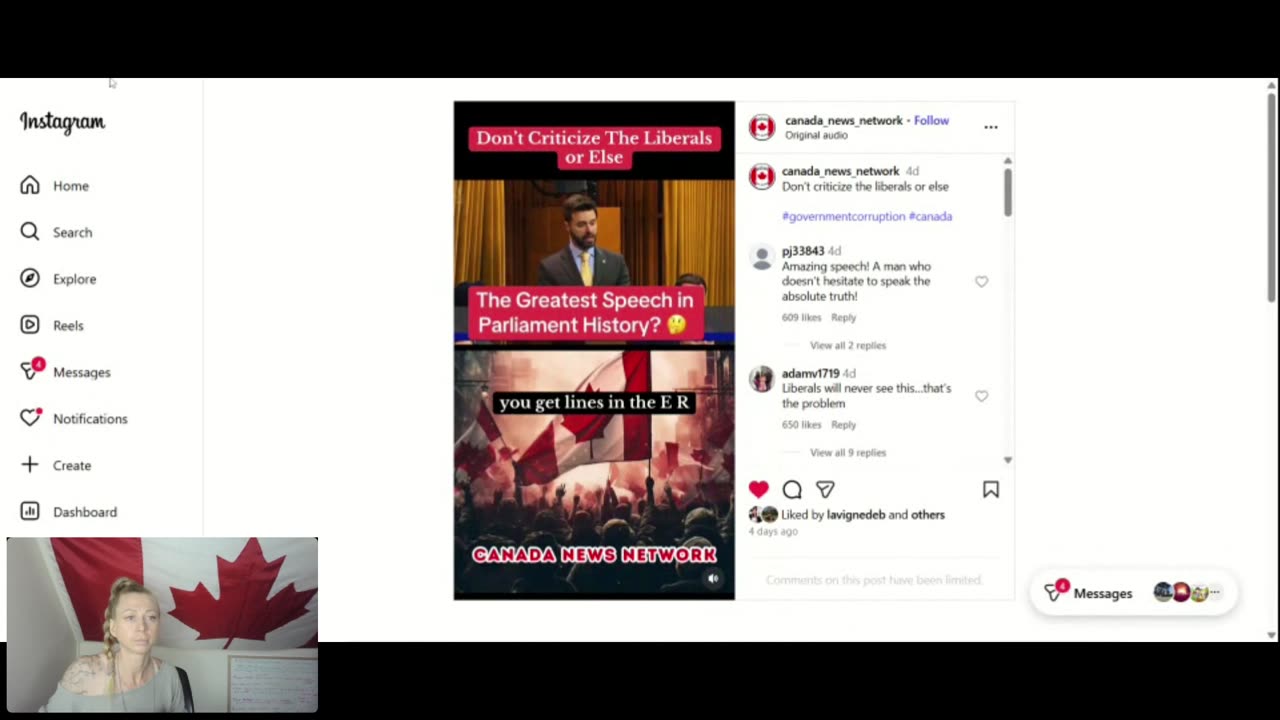
Task: Toggle the video sound icon
Action: coord(713,578)
